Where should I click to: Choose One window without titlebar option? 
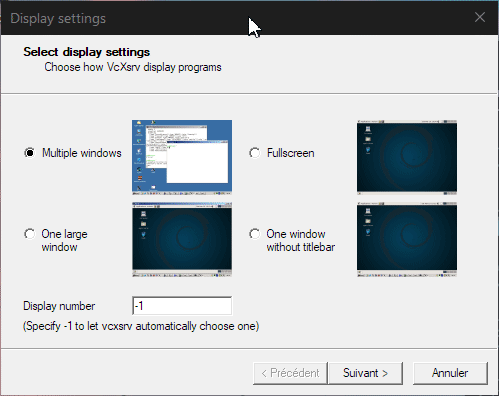pyautogui.click(x=255, y=234)
